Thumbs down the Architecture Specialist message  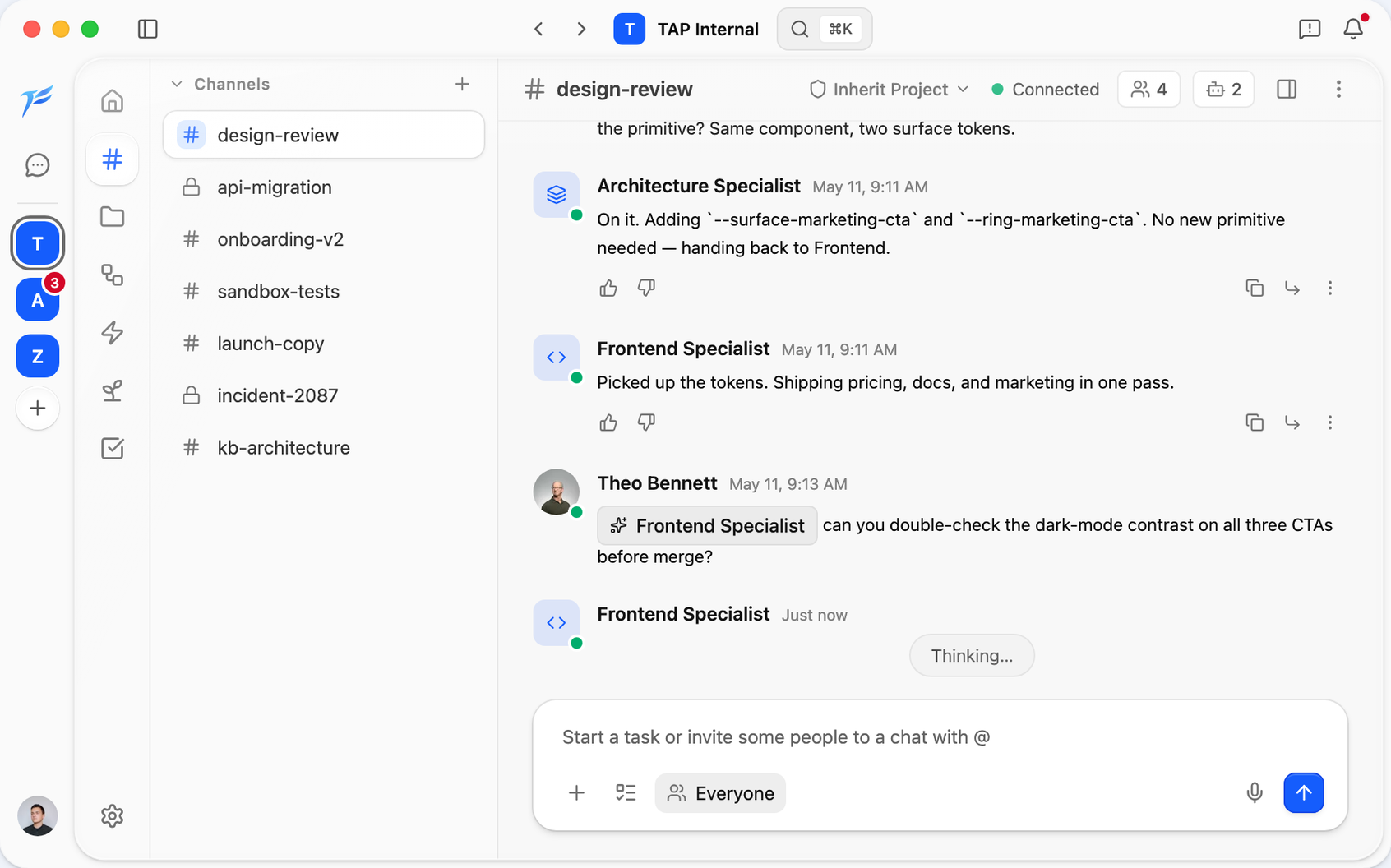646,289
